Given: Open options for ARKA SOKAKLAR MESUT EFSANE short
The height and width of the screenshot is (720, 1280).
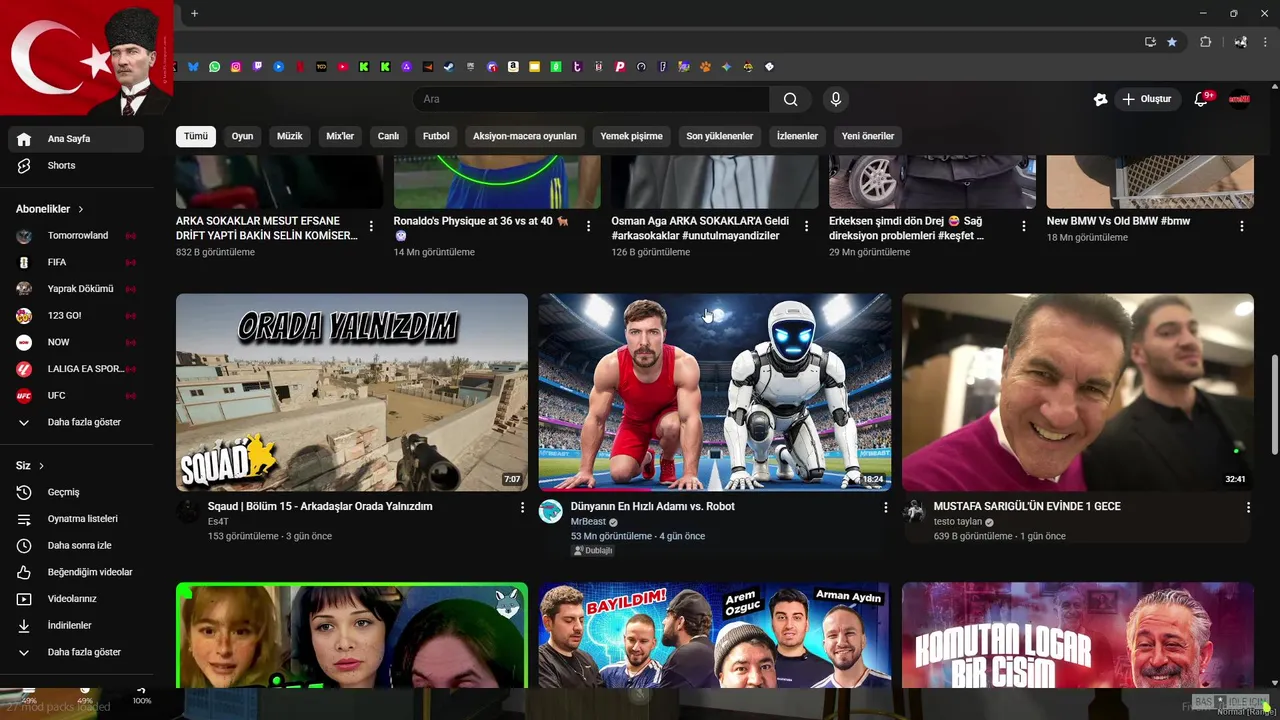Looking at the screenshot, I should [x=371, y=226].
